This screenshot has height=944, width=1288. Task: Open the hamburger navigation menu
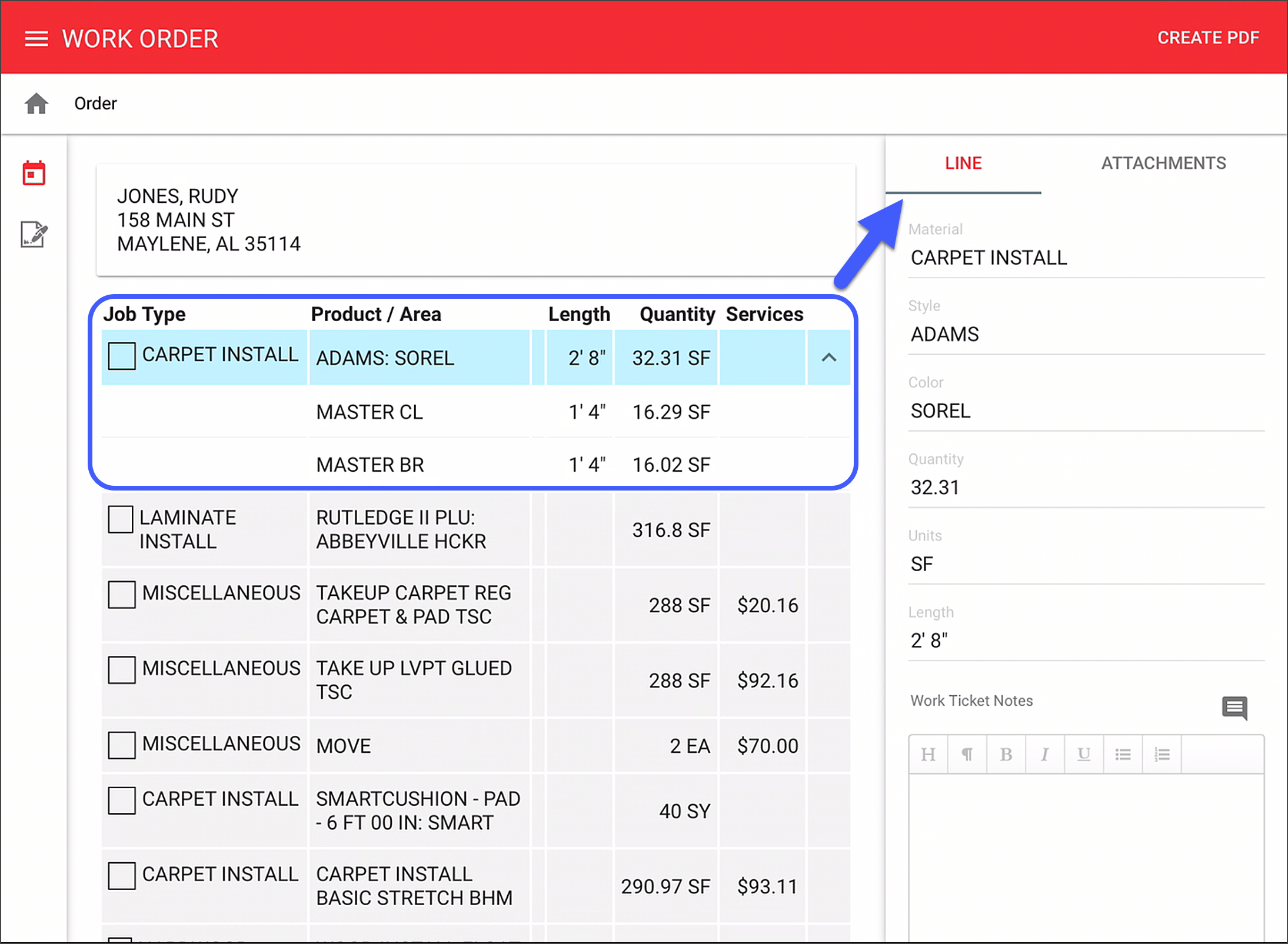click(36, 38)
